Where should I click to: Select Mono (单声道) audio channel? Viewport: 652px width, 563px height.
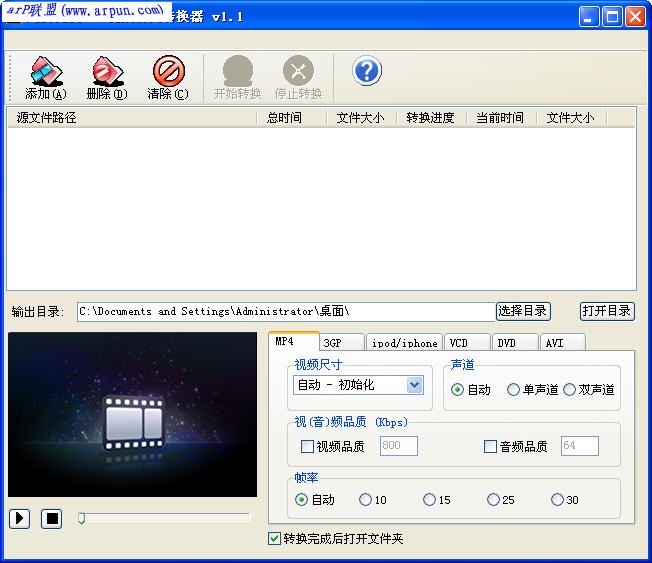coord(513,390)
